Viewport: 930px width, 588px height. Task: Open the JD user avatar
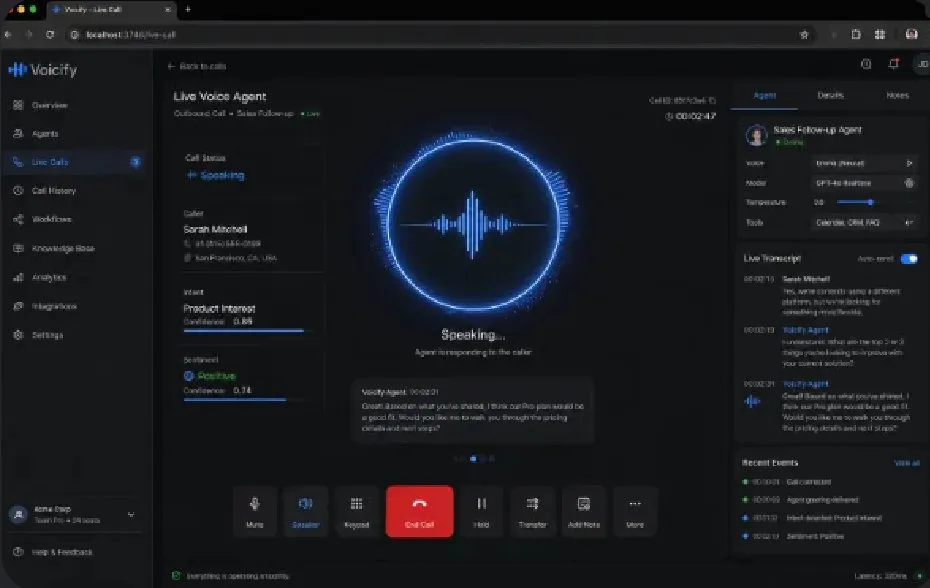click(922, 64)
